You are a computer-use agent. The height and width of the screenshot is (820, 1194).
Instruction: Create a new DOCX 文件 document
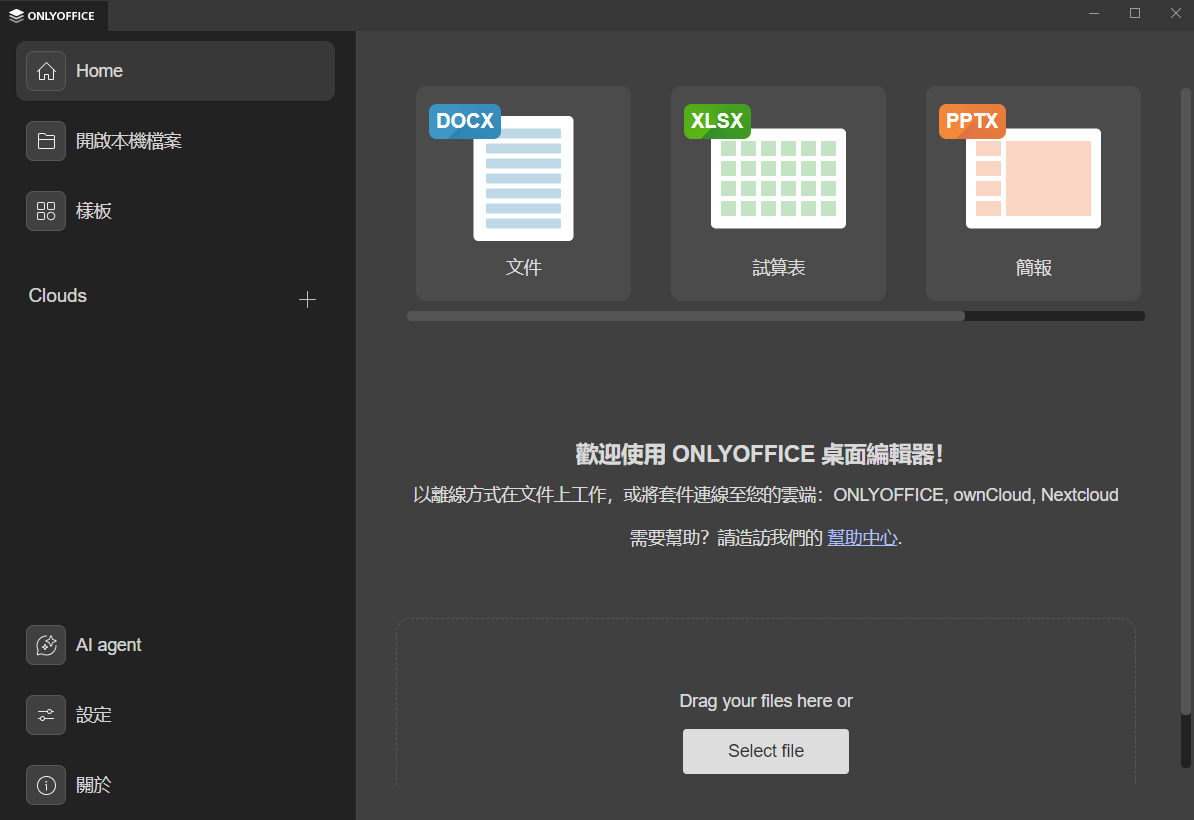coord(523,193)
